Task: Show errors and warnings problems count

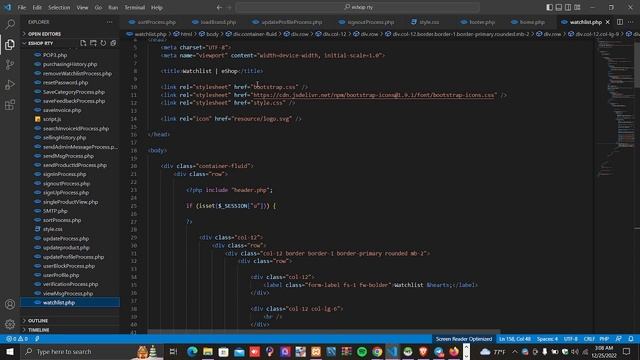Action: point(17,339)
